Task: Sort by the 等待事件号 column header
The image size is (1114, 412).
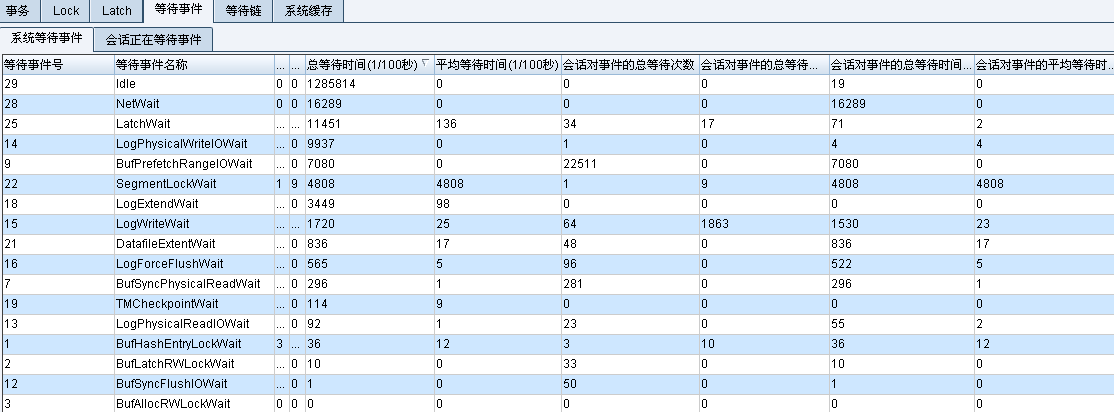Action: pyautogui.click(x=56, y=64)
